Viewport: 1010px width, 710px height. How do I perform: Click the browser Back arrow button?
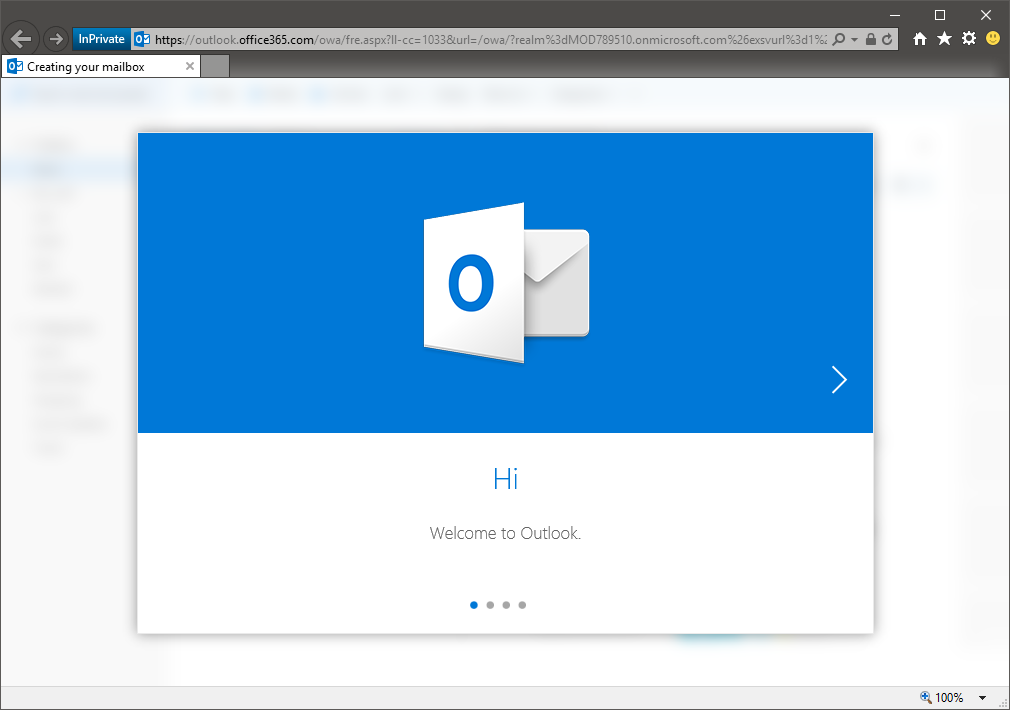[x=21, y=39]
